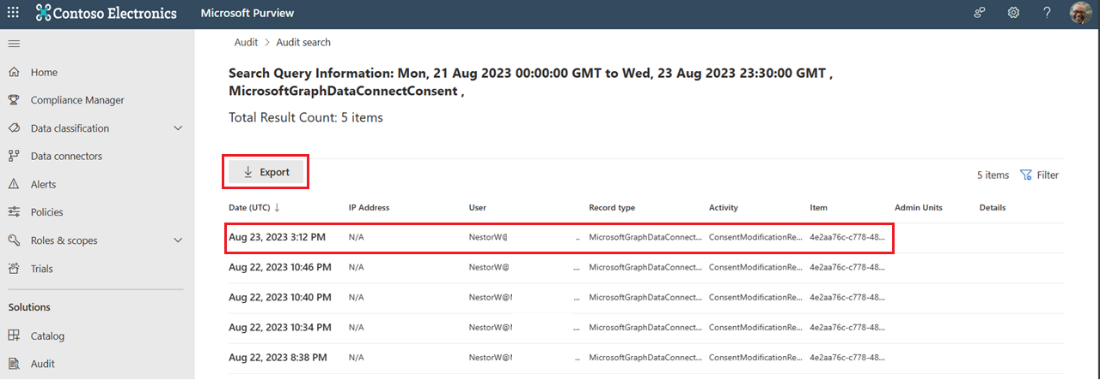Viewport: 1100px width, 380px height.
Task: Sort by Date (UTC) column arrow
Action: tap(277, 208)
